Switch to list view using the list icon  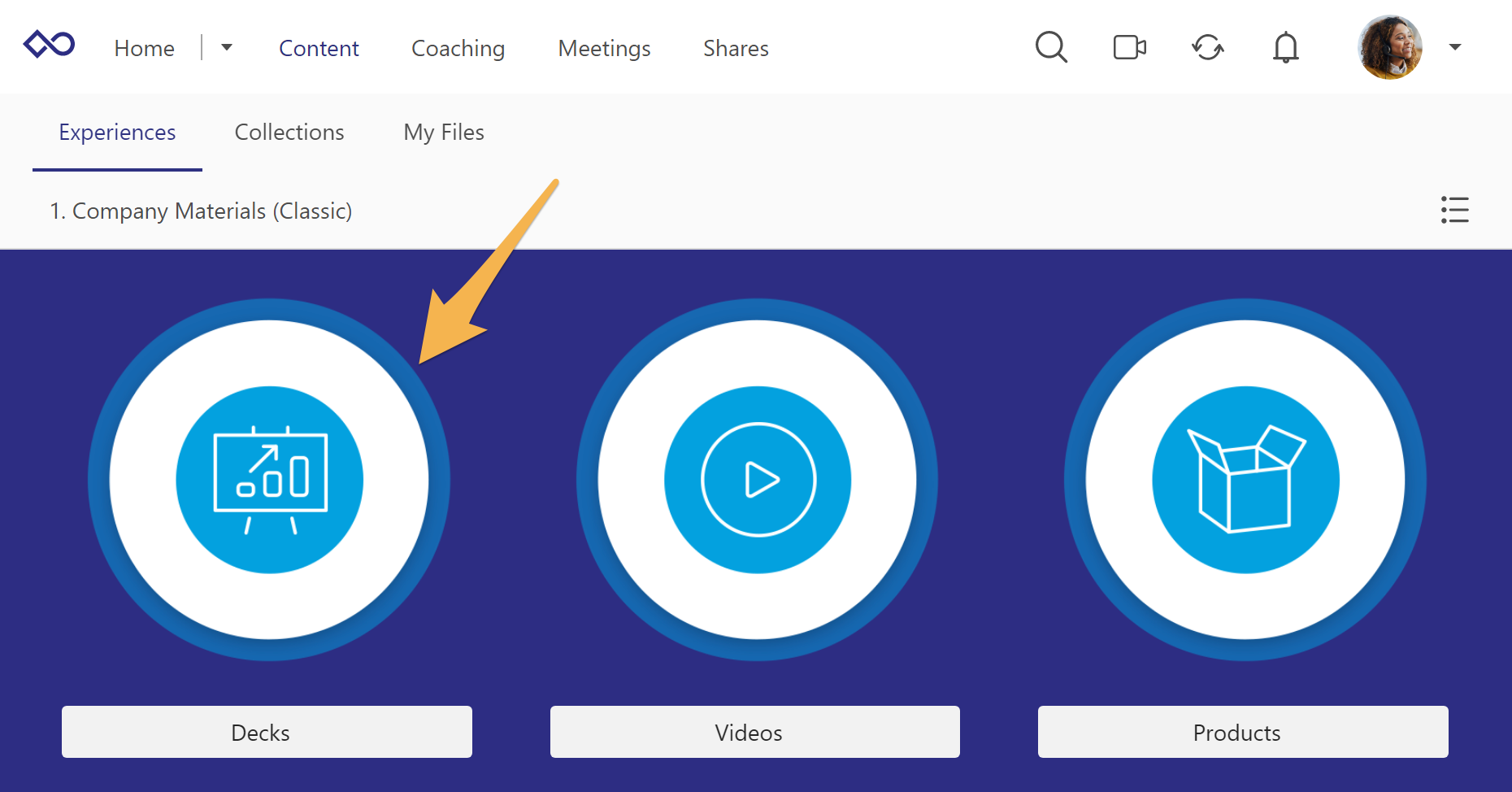(1454, 210)
